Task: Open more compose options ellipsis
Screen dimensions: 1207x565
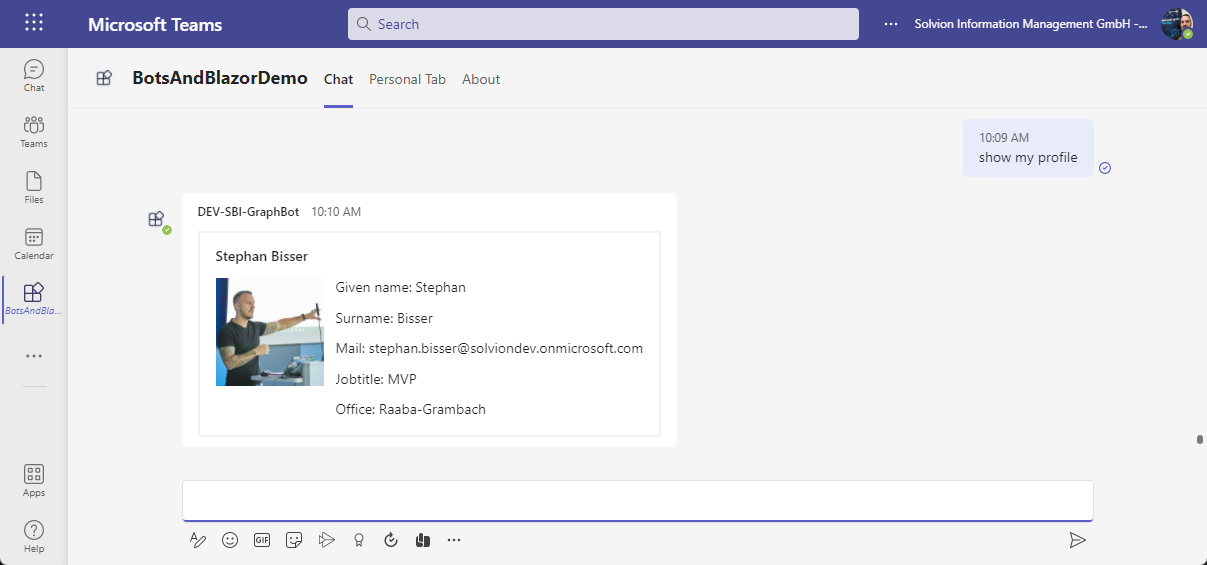Action: click(454, 540)
